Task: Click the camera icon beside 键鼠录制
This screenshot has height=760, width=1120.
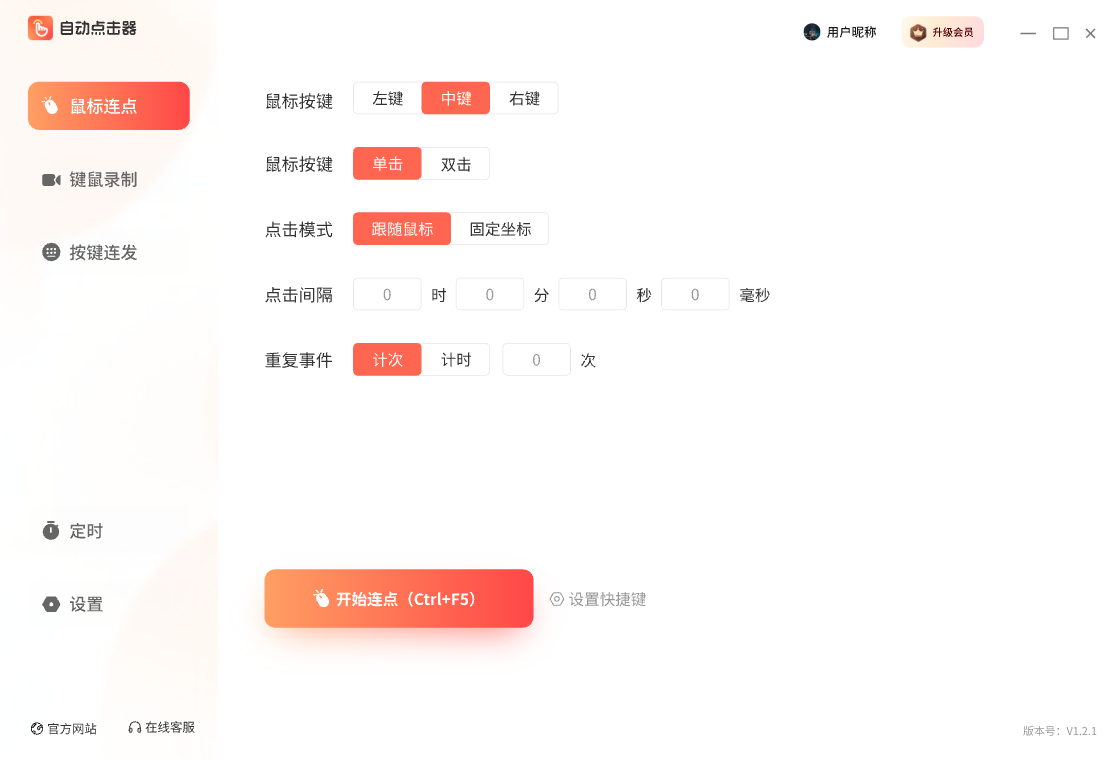Action: [51, 180]
